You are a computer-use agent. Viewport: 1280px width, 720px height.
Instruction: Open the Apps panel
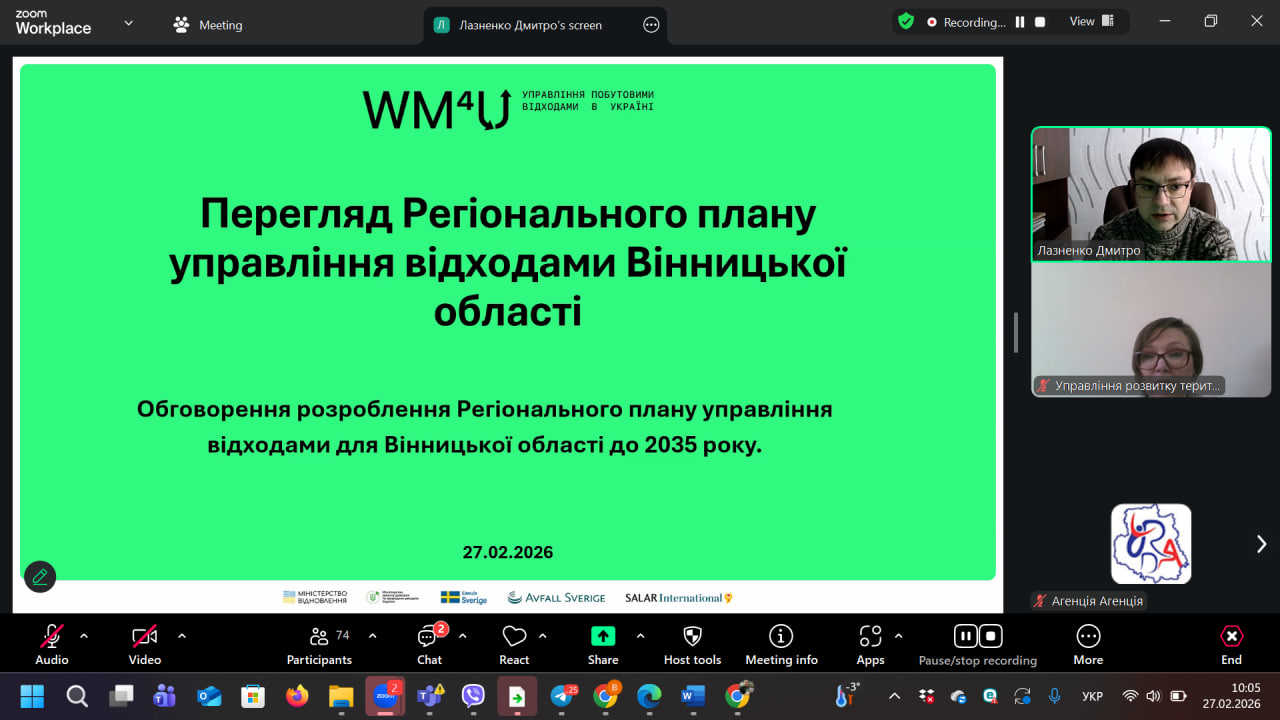(870, 637)
